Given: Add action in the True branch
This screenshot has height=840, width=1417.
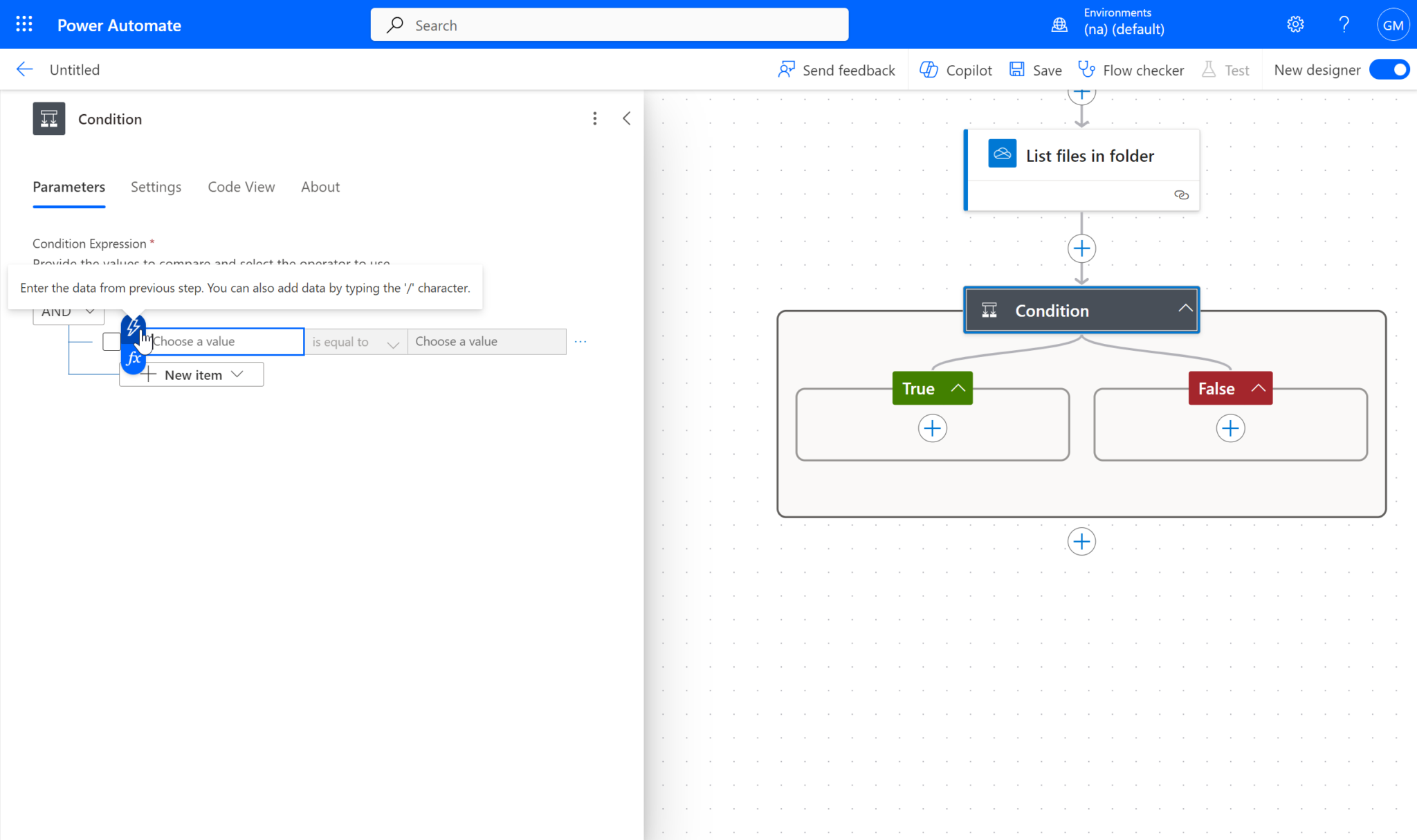Looking at the screenshot, I should tap(932, 428).
